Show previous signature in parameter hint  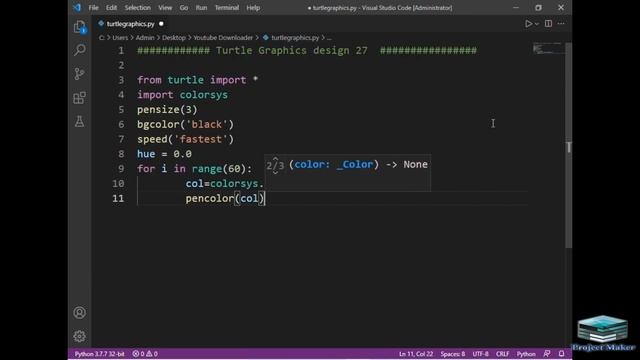(x=276, y=159)
